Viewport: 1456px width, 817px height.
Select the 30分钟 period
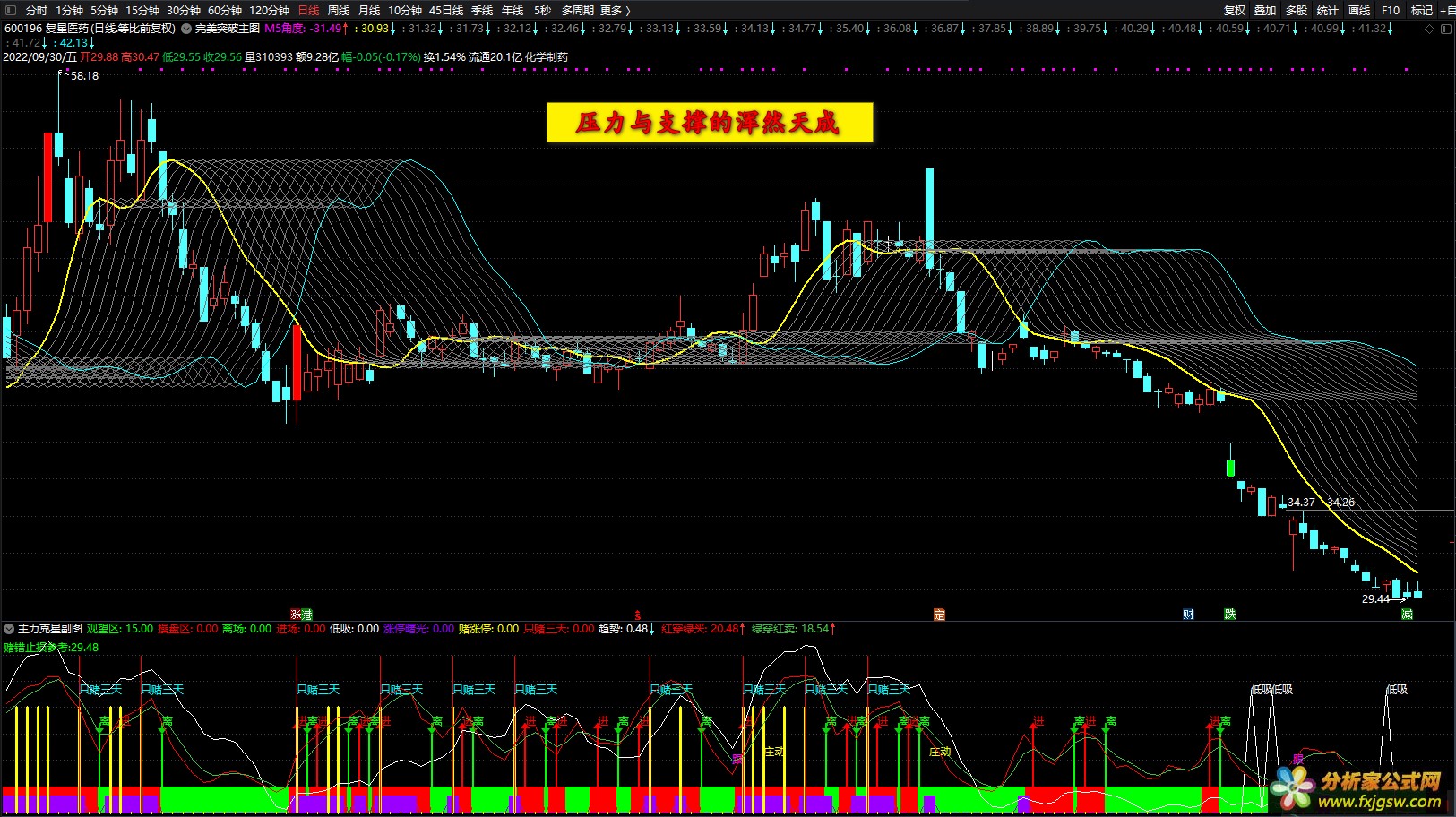point(184,10)
